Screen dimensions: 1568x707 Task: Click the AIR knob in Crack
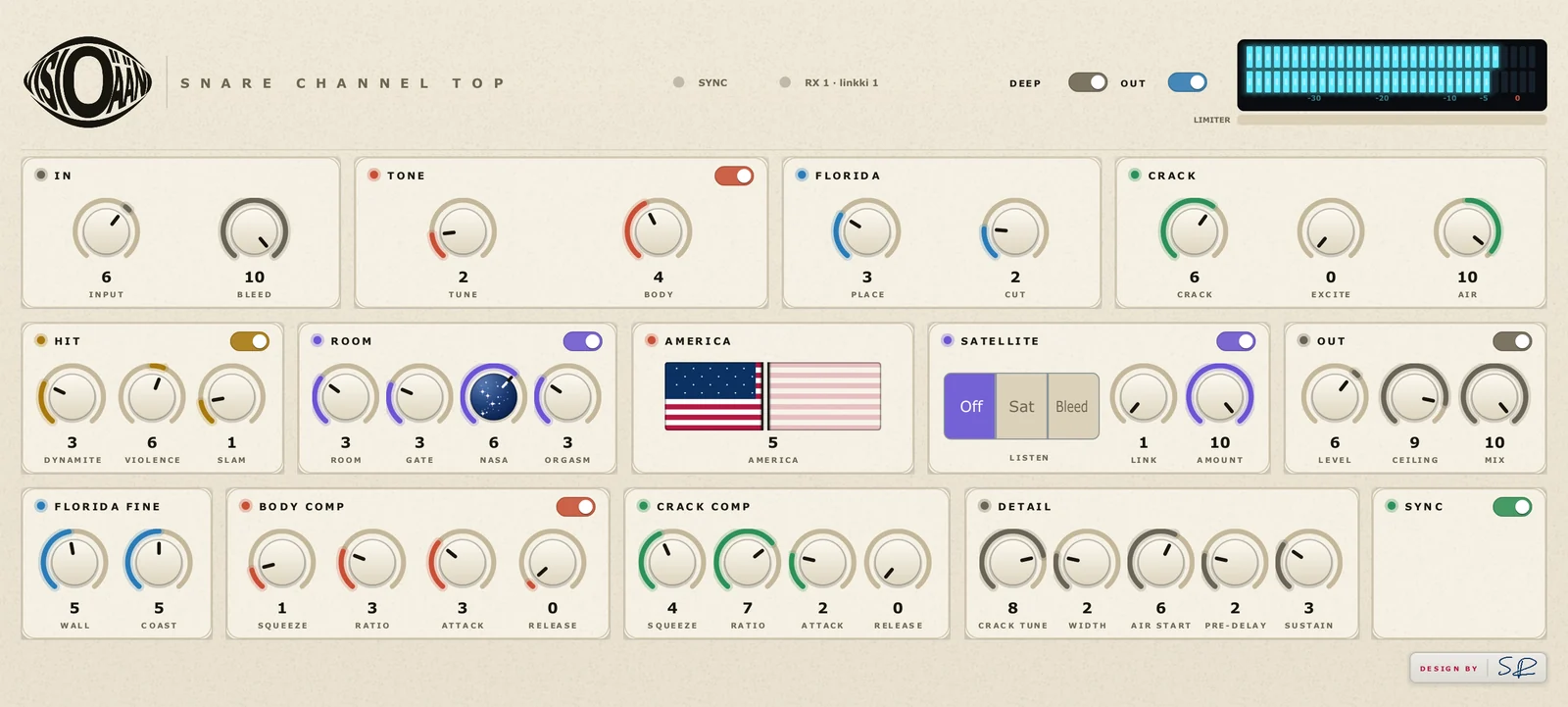[x=1467, y=230]
